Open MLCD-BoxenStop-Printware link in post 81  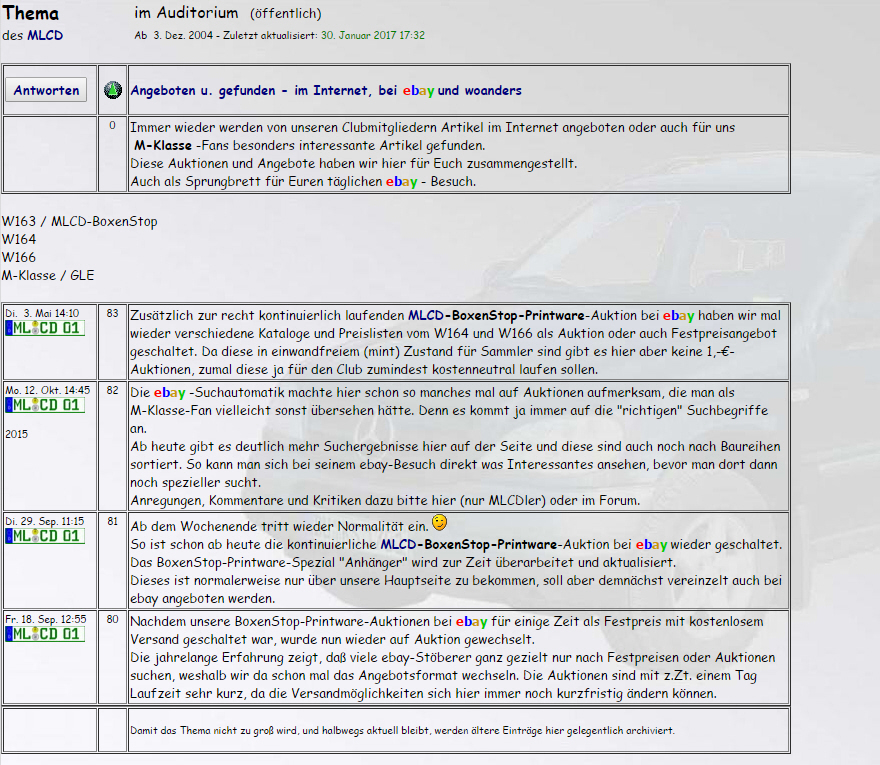point(469,544)
